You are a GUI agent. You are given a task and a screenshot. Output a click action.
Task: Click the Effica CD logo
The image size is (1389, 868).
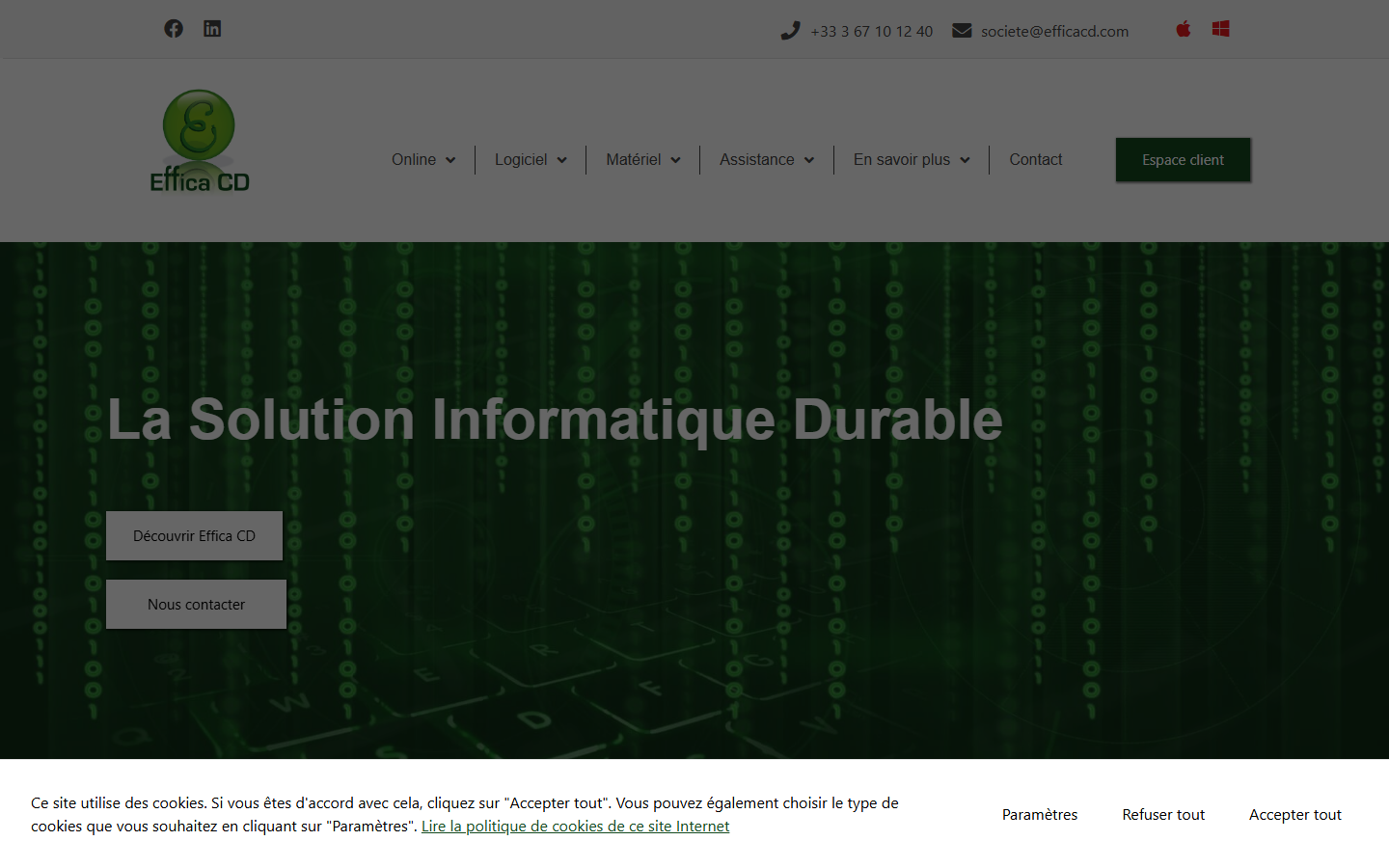coord(200,141)
